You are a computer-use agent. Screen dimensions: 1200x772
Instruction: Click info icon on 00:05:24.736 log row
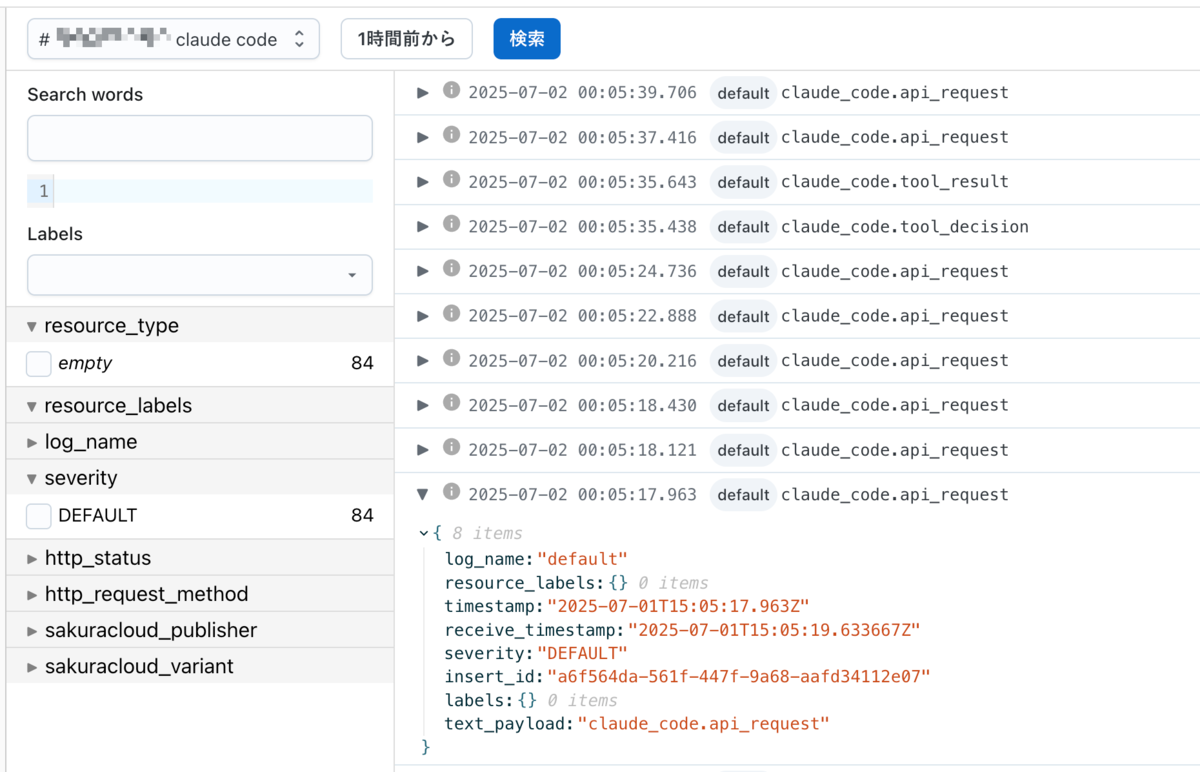click(451, 269)
